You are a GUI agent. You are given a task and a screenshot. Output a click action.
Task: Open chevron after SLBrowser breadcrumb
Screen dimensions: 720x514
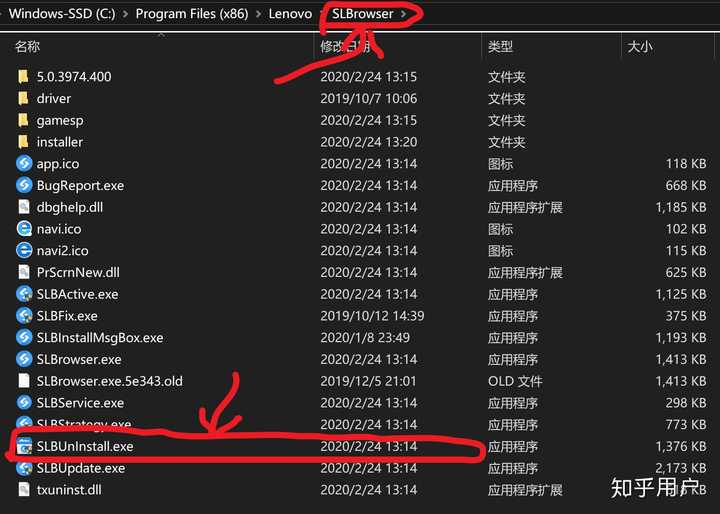point(403,14)
